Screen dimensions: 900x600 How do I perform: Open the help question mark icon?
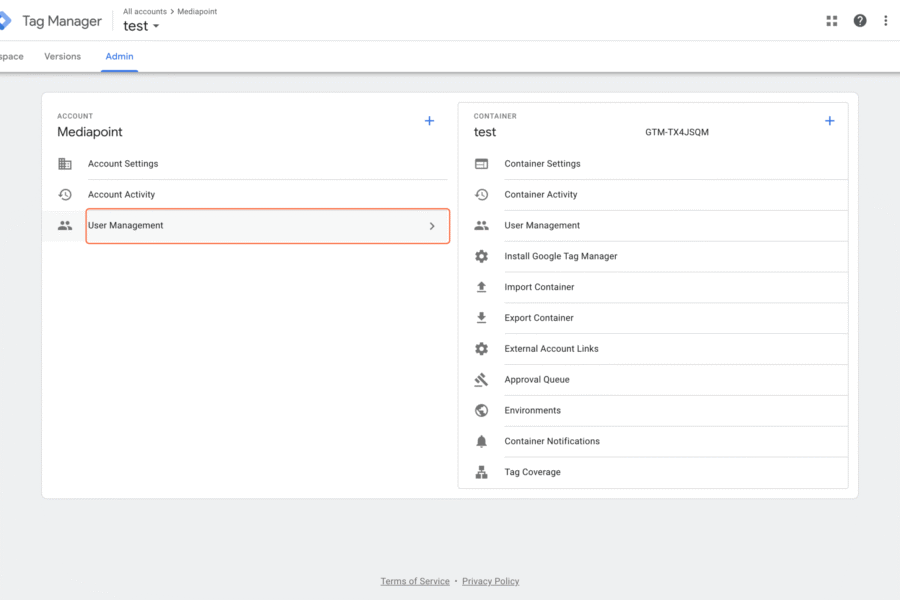click(x=860, y=21)
